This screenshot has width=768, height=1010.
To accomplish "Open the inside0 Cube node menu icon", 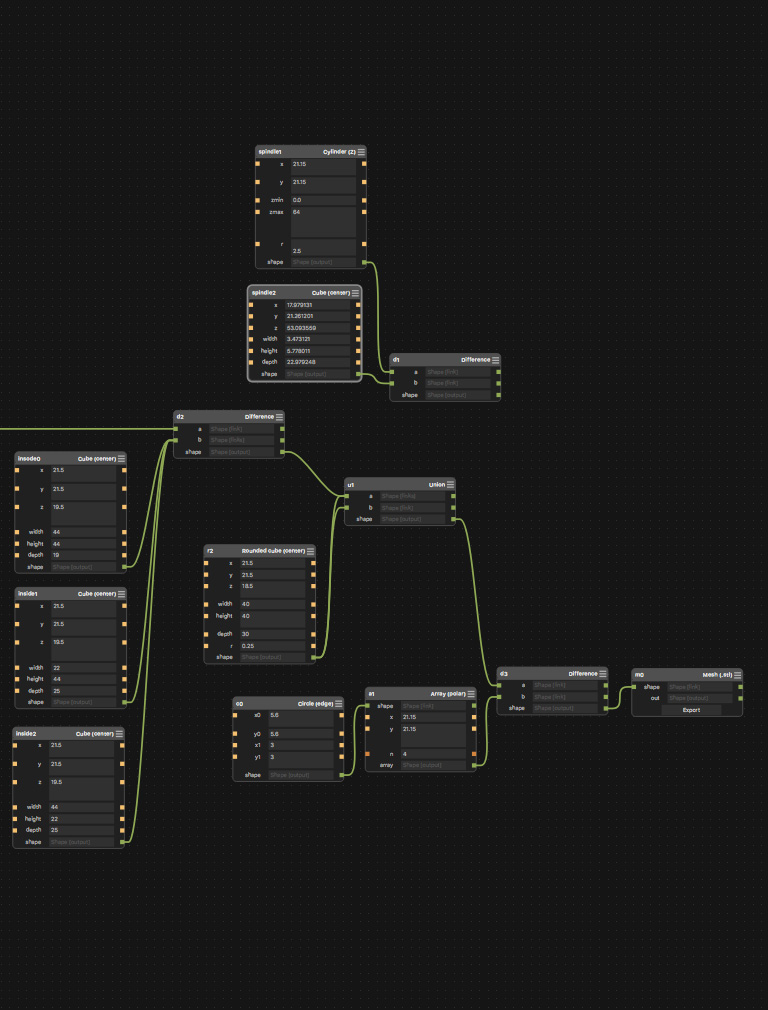I will 121,459.
